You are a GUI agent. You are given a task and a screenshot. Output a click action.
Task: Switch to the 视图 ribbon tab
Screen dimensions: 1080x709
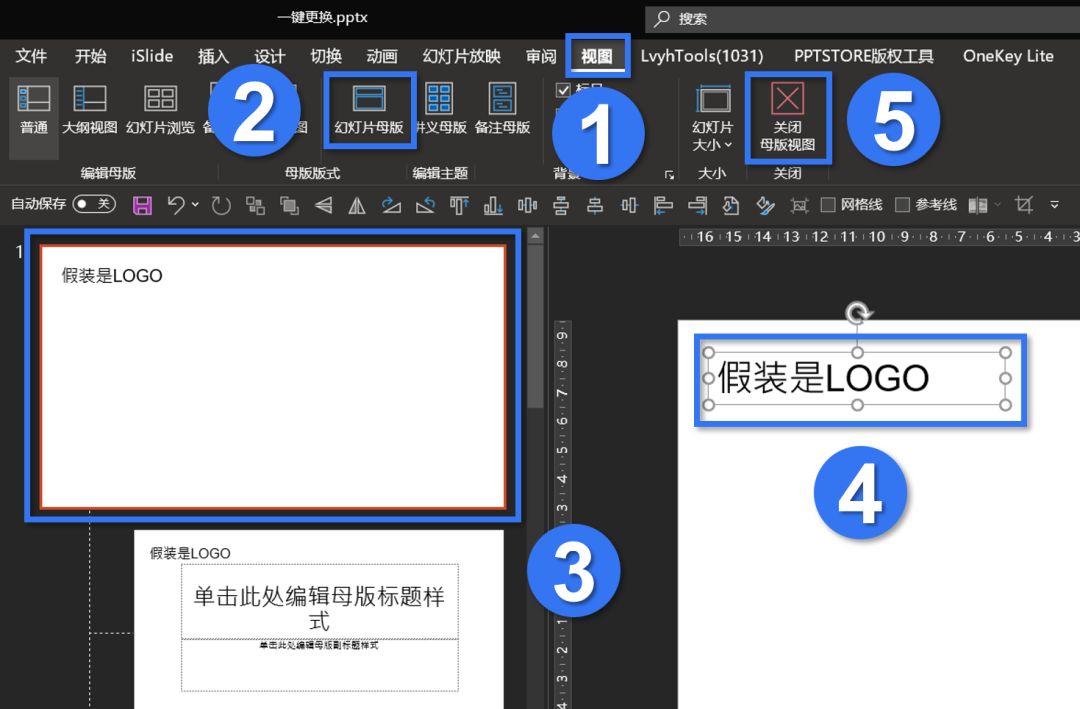(x=597, y=57)
